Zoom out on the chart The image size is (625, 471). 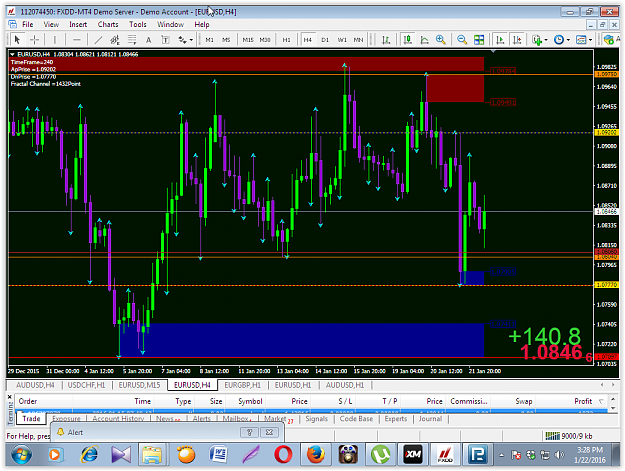(462, 39)
